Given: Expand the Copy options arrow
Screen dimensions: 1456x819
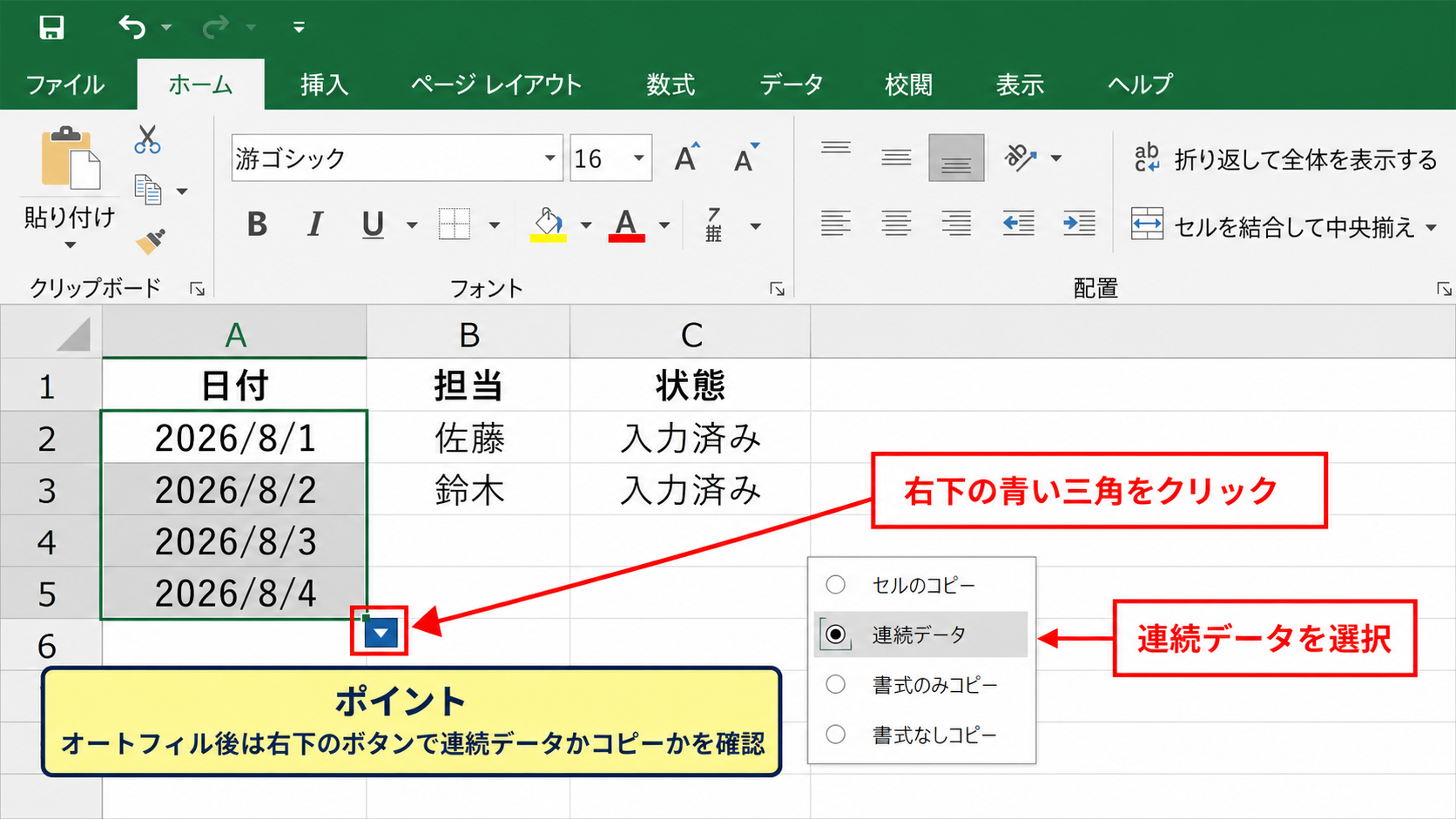Looking at the screenshot, I should [x=182, y=191].
